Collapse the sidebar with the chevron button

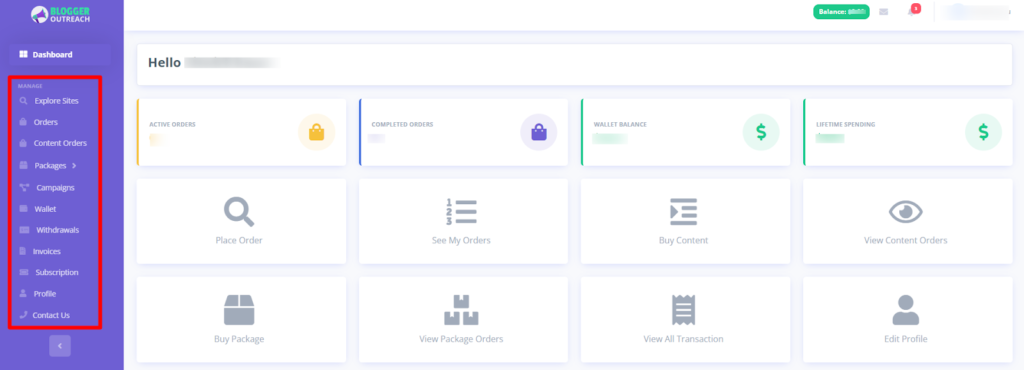59,346
